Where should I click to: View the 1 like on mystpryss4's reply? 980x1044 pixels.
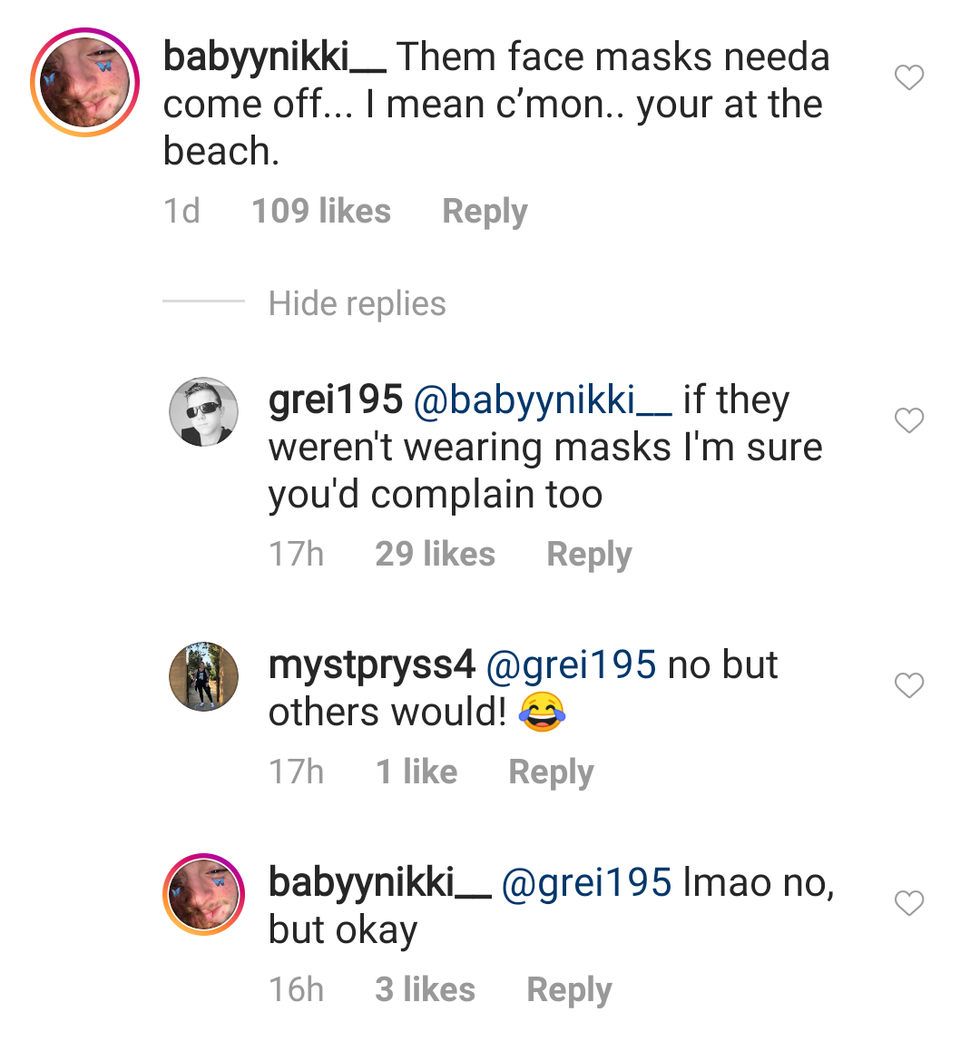point(416,772)
